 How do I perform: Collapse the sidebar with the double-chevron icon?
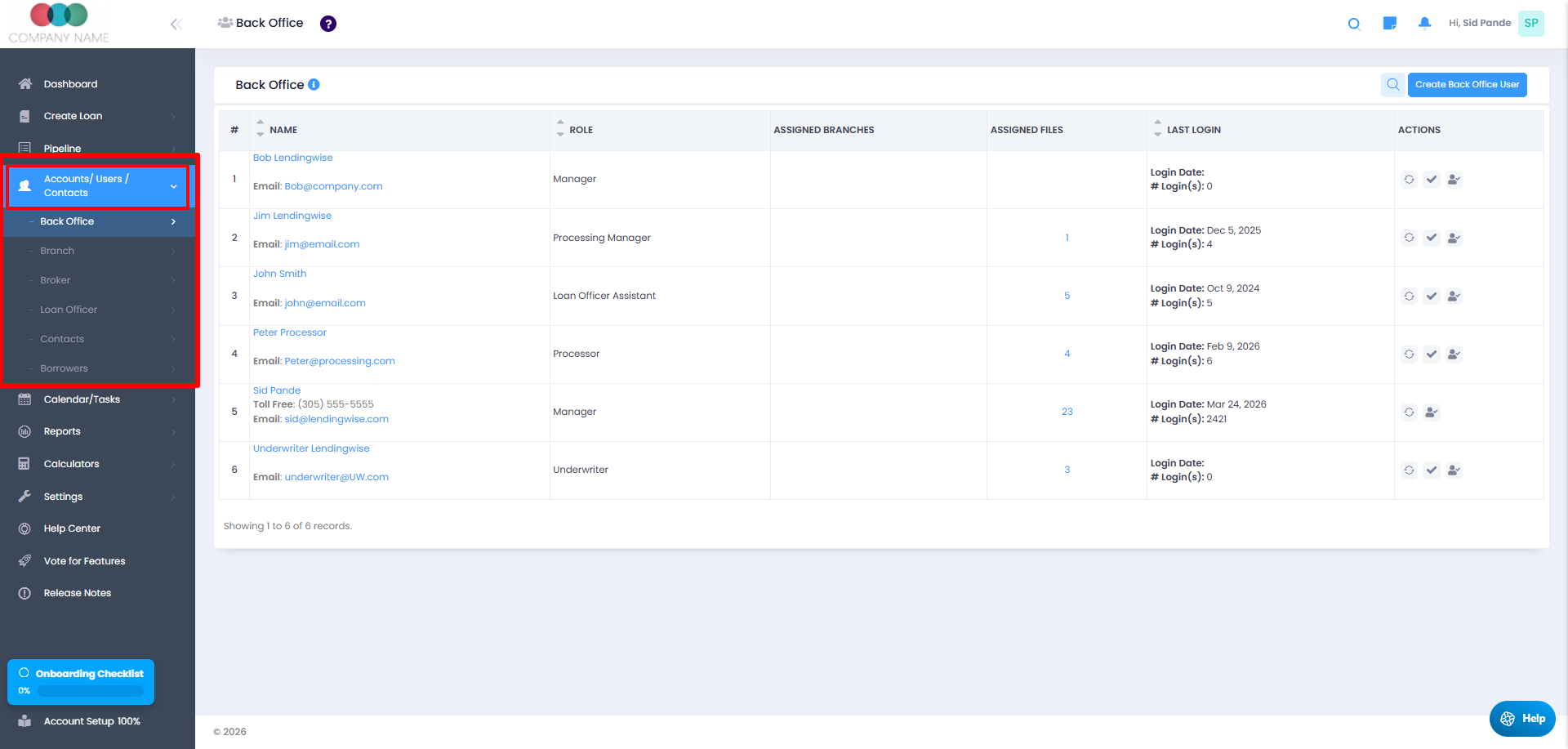[176, 25]
